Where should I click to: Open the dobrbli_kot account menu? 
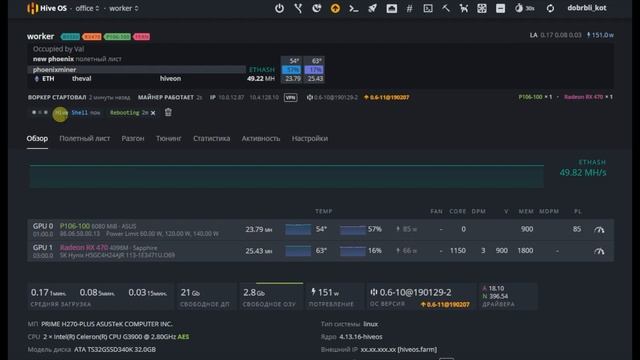587,8
